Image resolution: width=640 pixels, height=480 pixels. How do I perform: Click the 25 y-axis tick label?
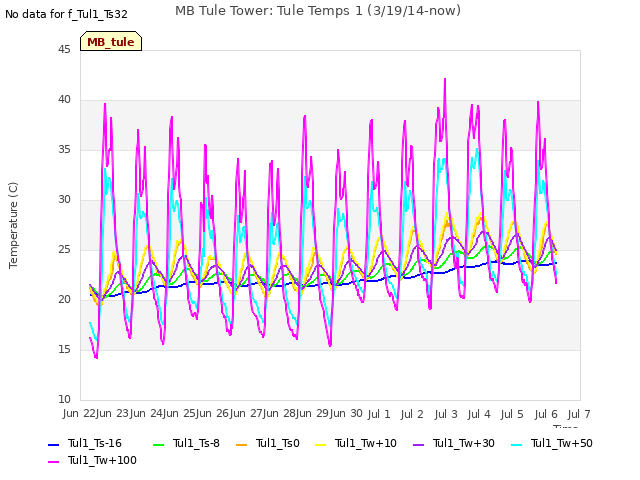64,250
